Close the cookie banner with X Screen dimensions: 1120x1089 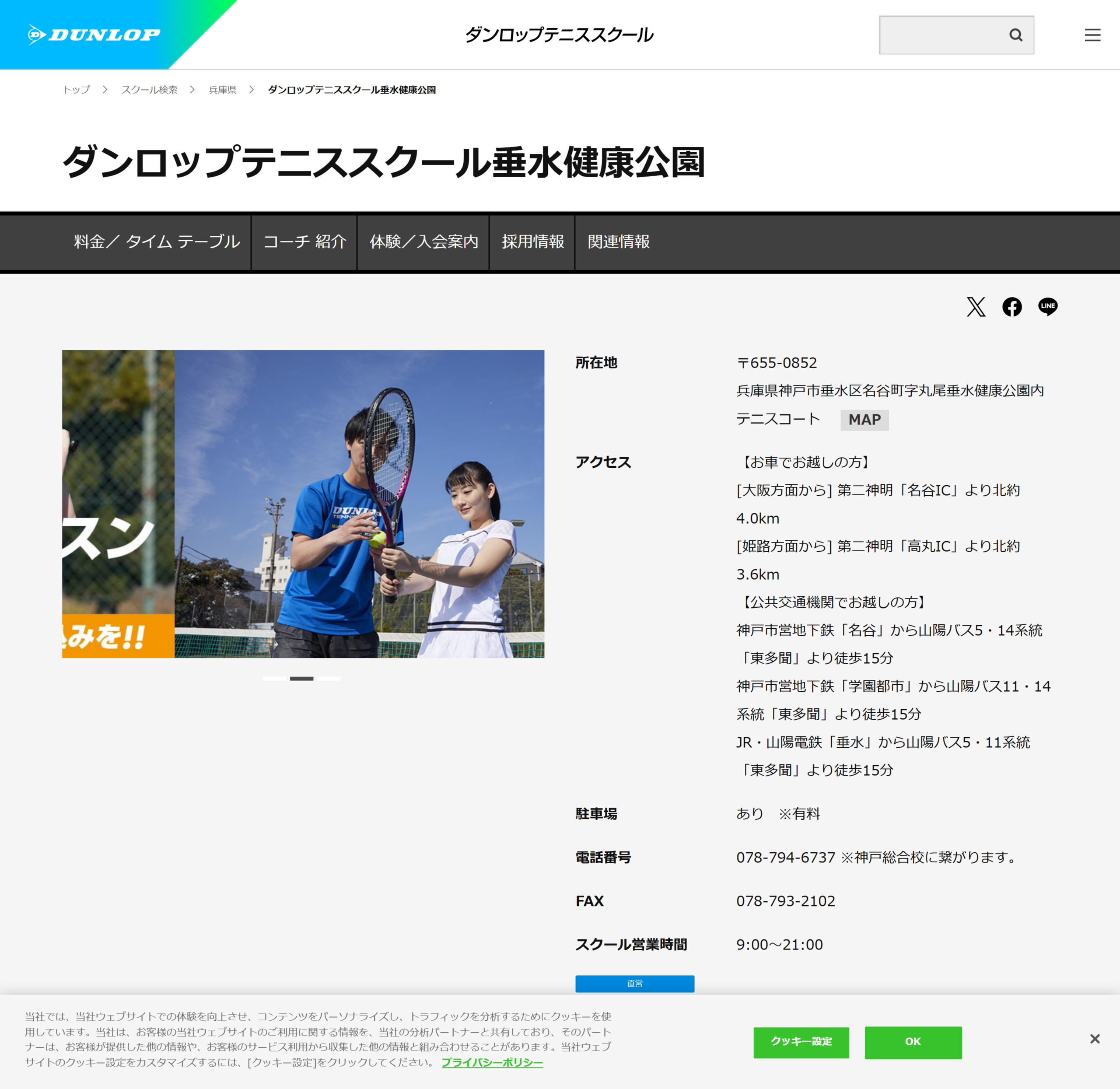1094,1039
